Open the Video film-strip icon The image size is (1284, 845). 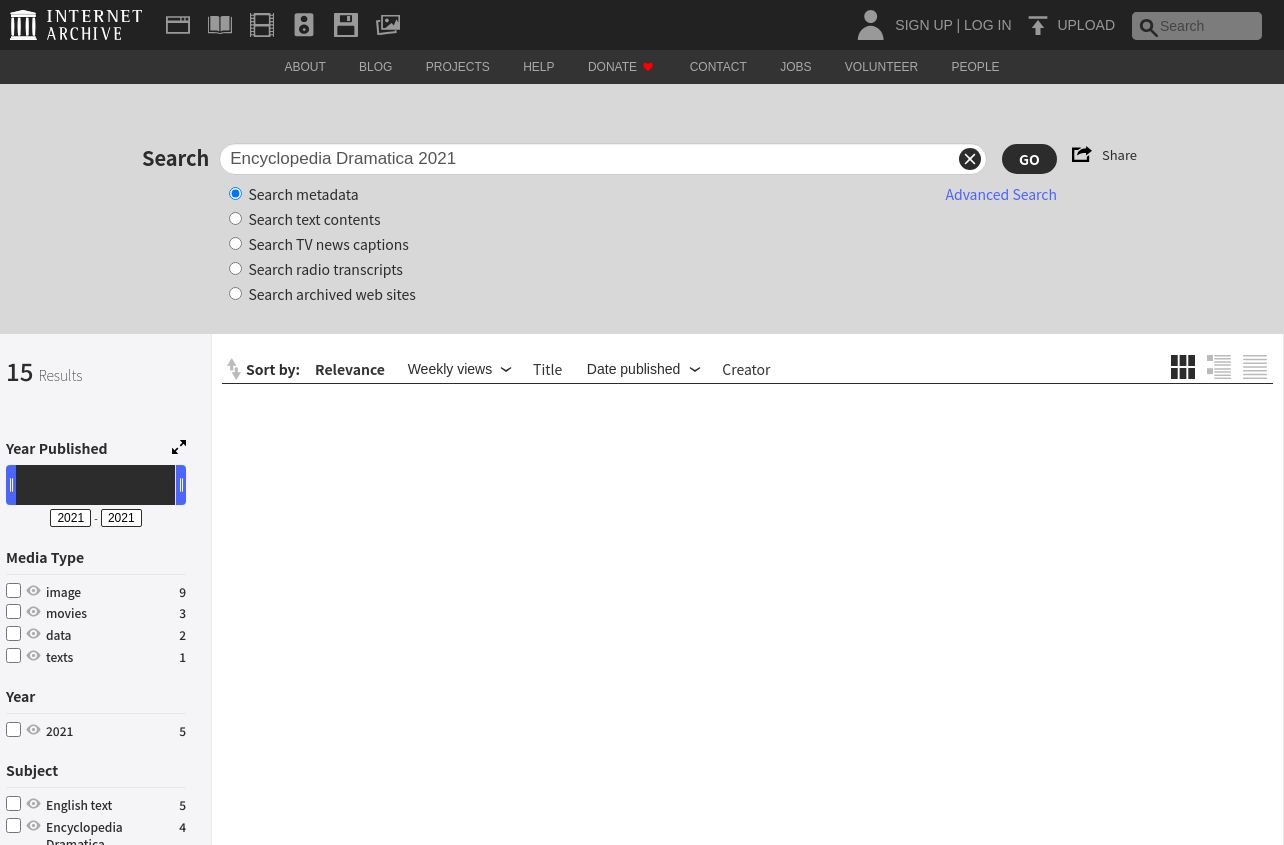(262, 25)
